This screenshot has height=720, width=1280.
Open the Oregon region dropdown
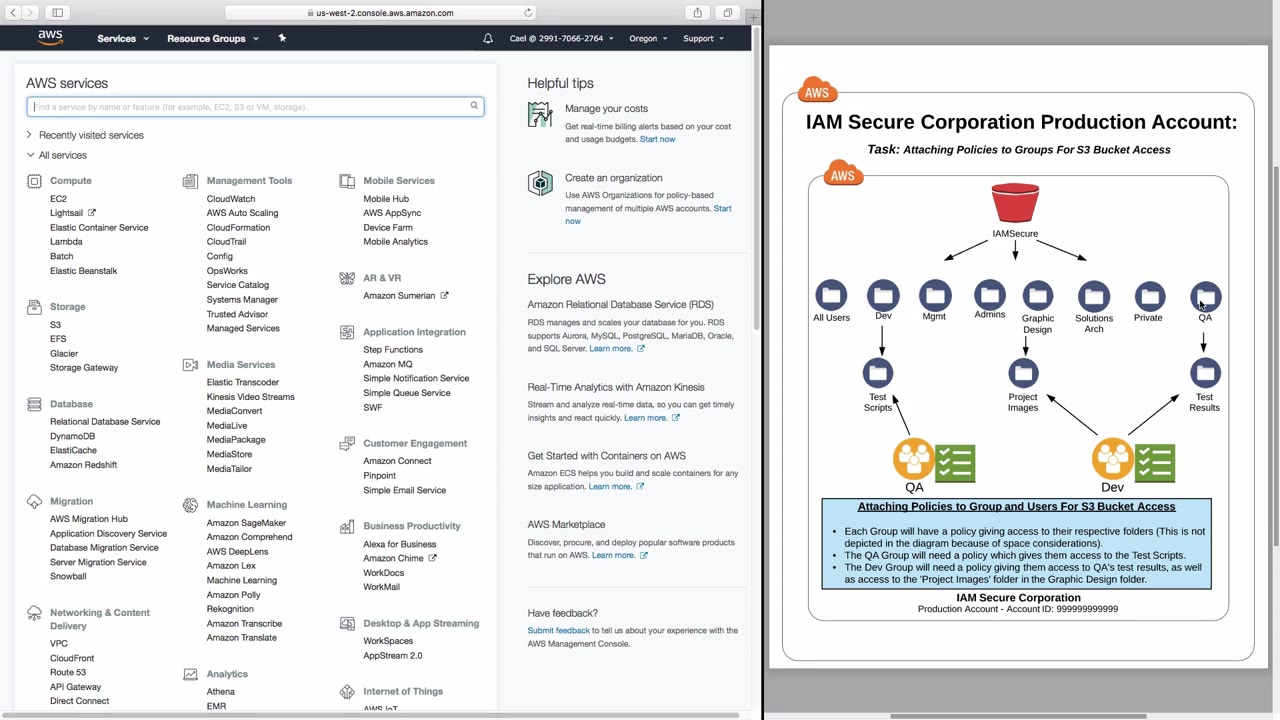point(648,38)
